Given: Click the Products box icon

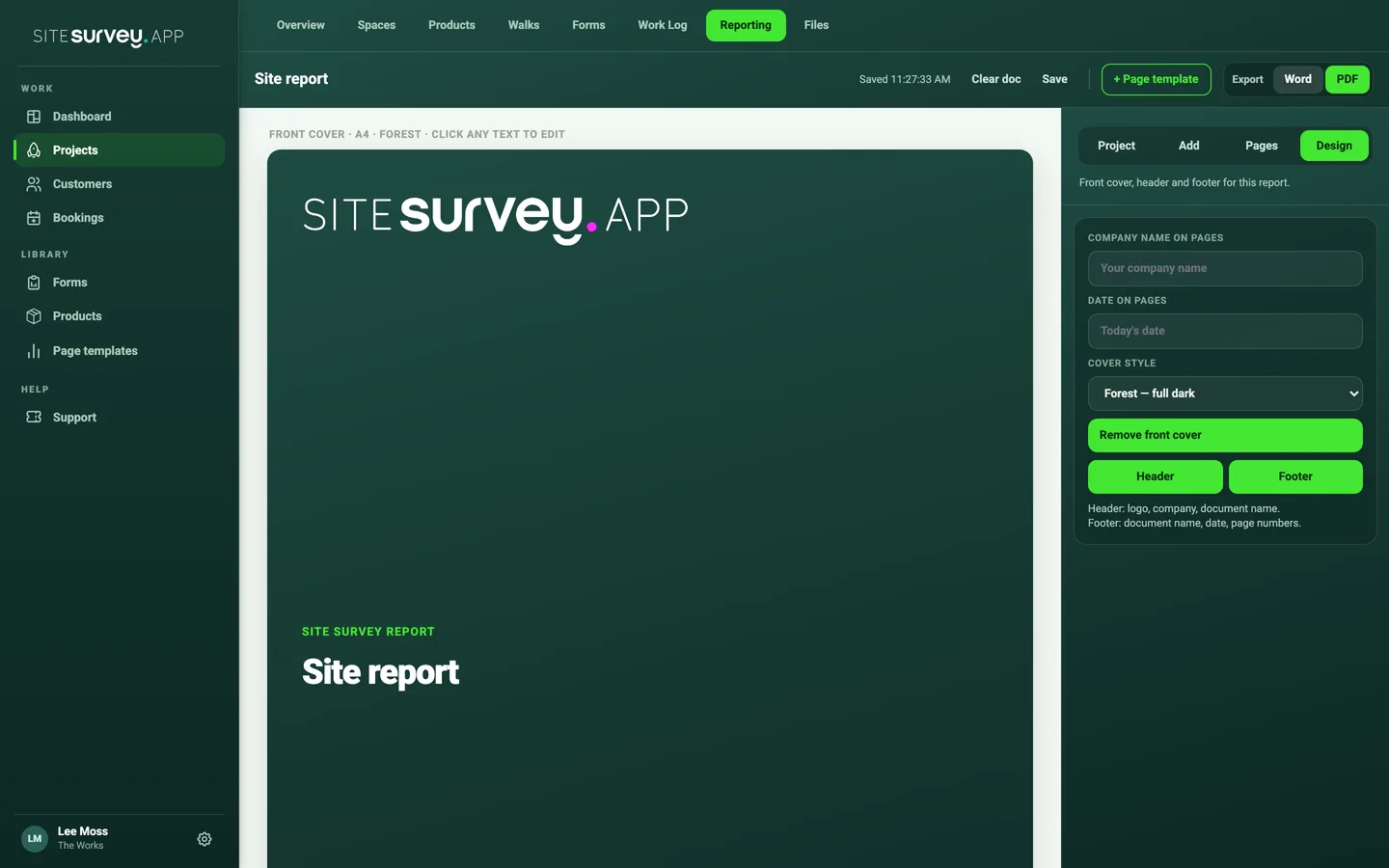Looking at the screenshot, I should (x=34, y=316).
